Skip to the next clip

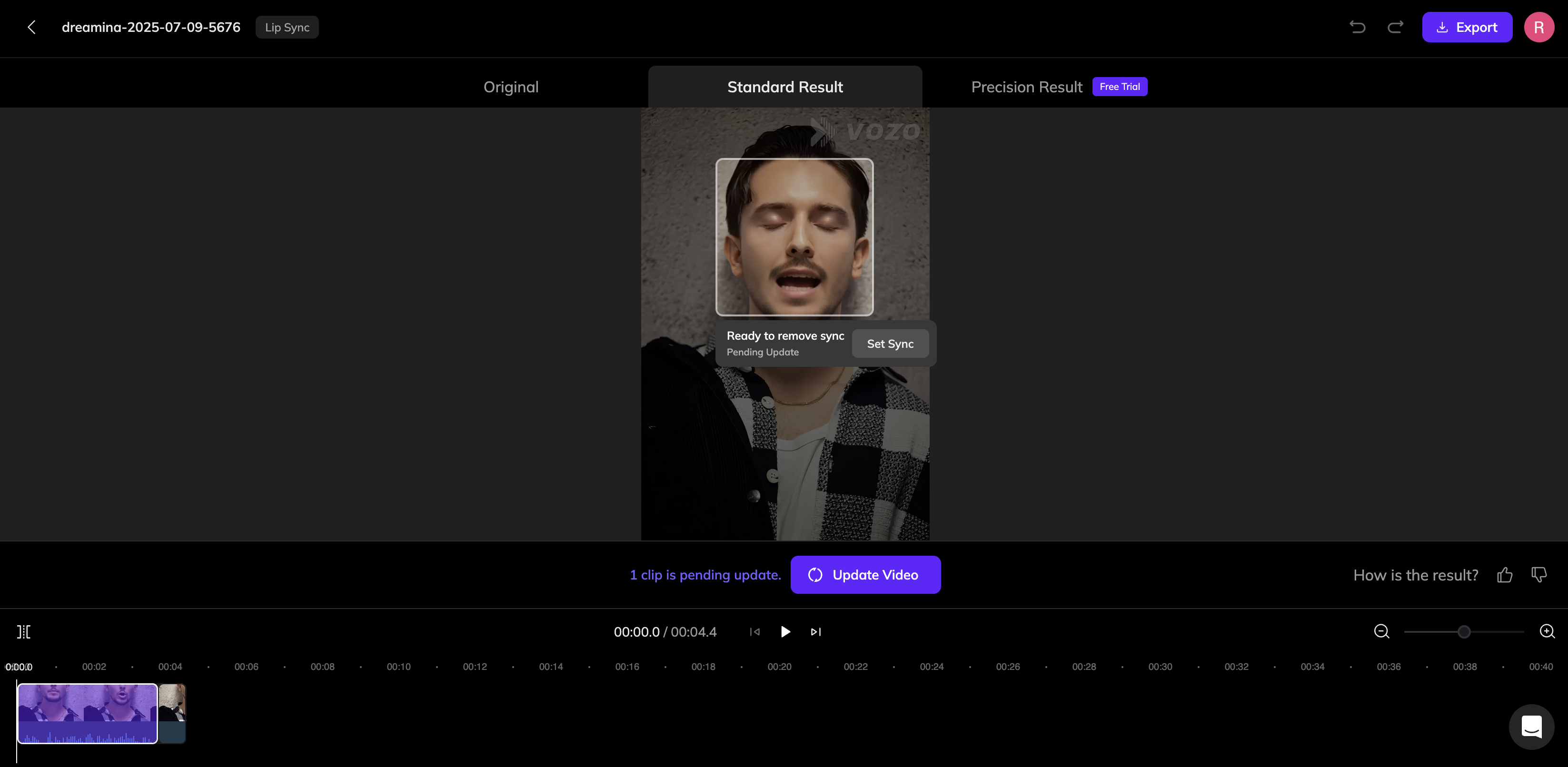[815, 631]
